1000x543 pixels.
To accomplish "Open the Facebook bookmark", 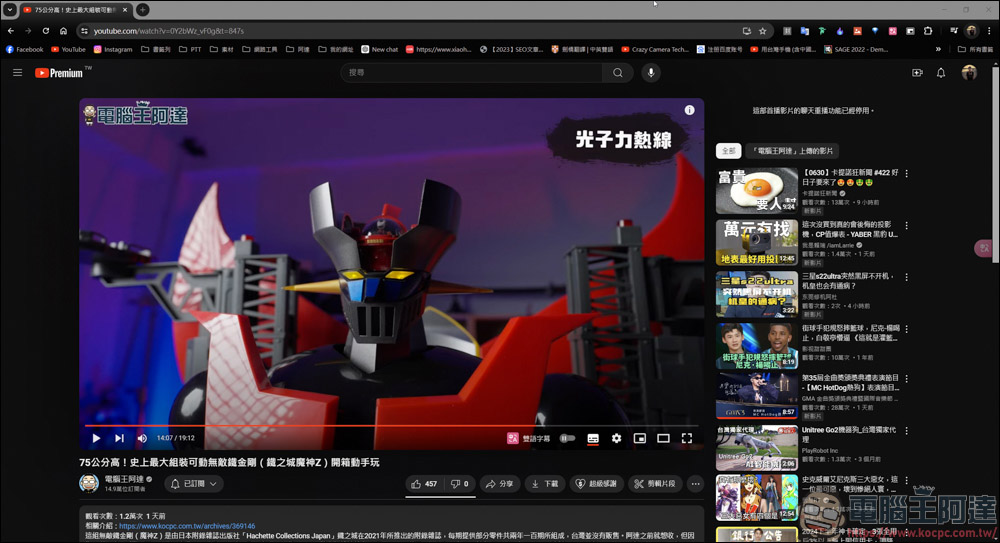I will [24, 49].
